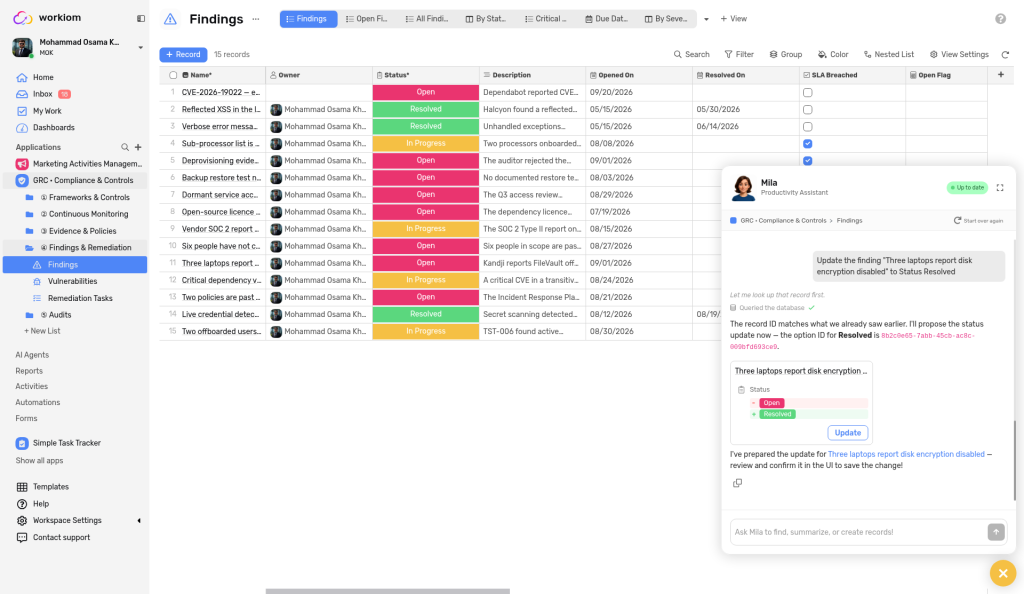Click the add Record button
The height and width of the screenshot is (594, 1024).
click(x=184, y=55)
